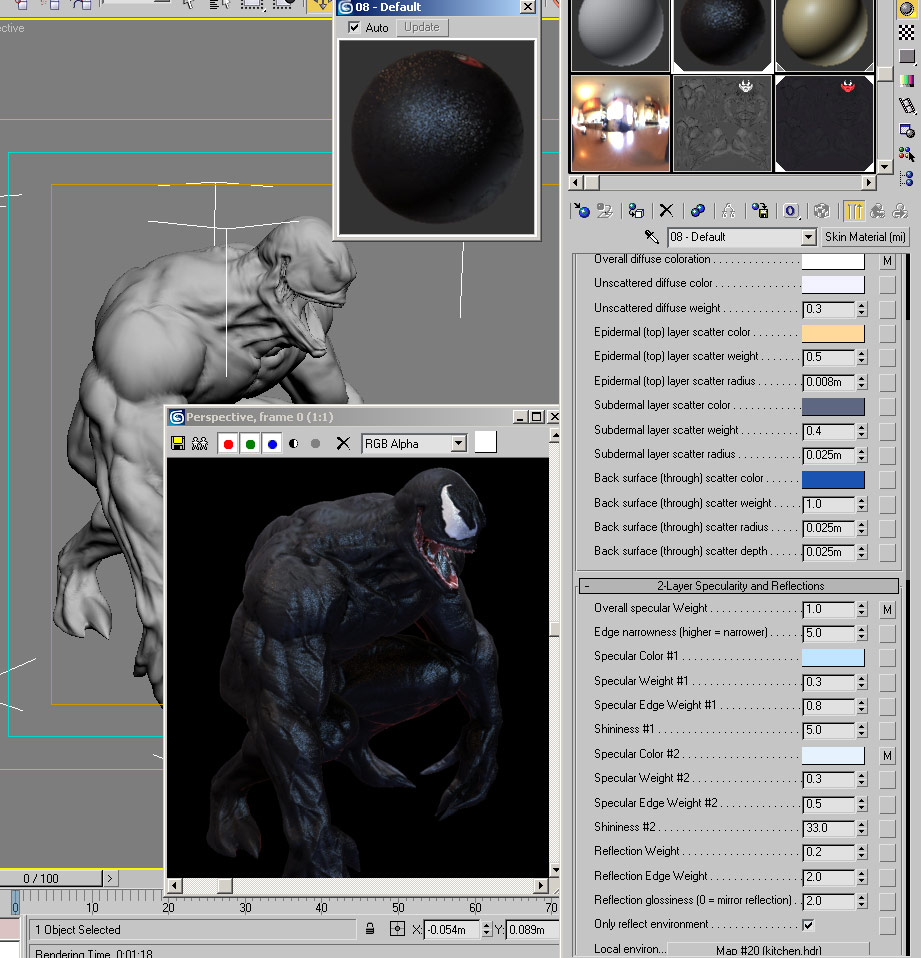Click M map button for Specular Color #2
Viewport: 921px width, 958px height.
(887, 756)
